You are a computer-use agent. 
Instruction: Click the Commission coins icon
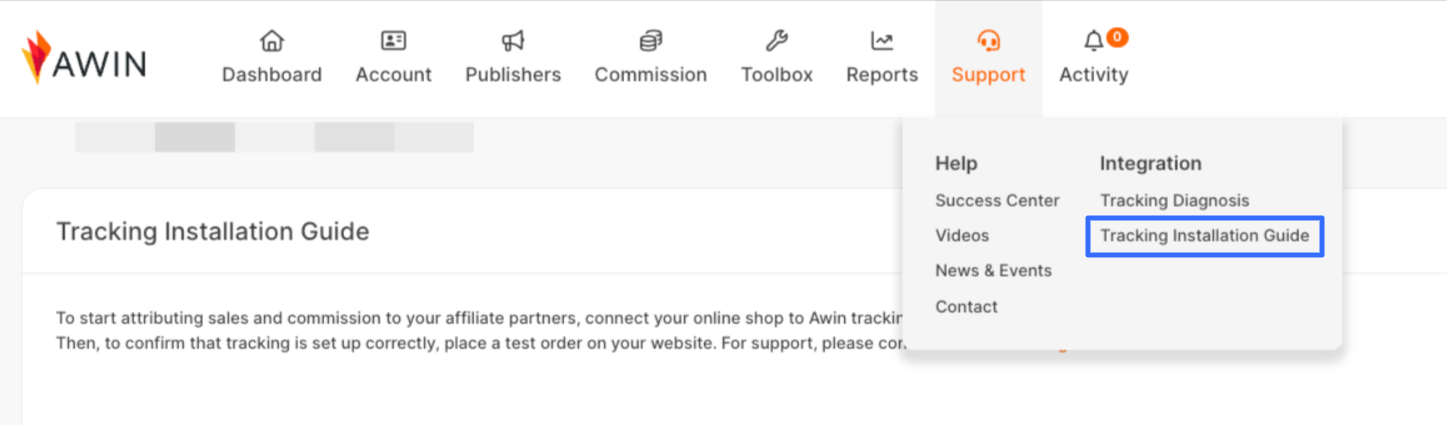coord(651,41)
